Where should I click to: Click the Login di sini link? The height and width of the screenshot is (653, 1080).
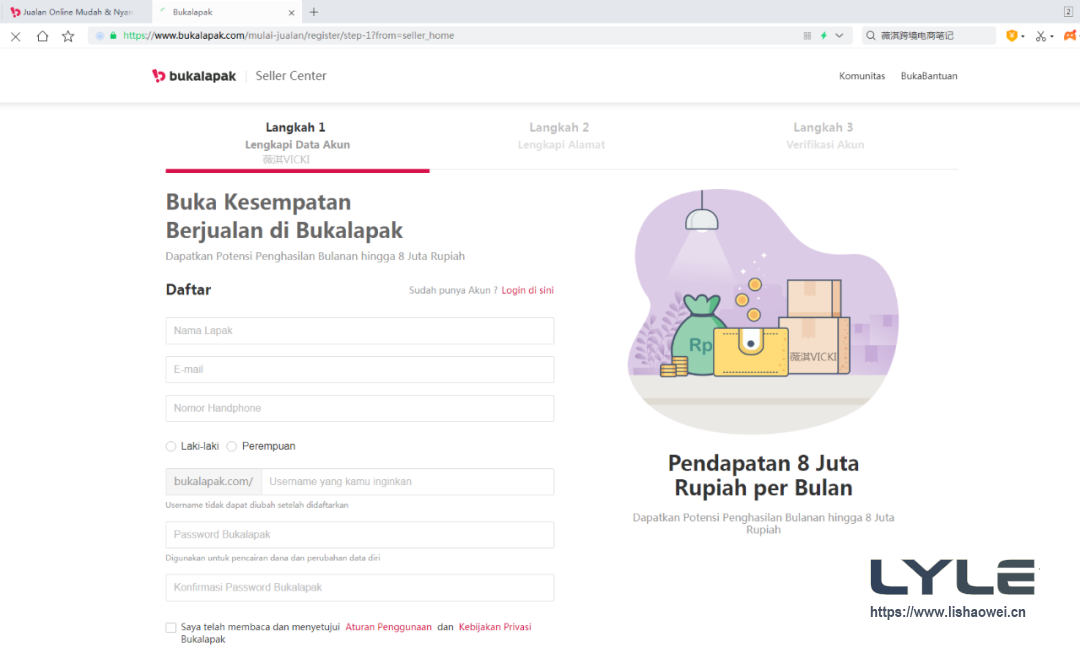coord(527,290)
